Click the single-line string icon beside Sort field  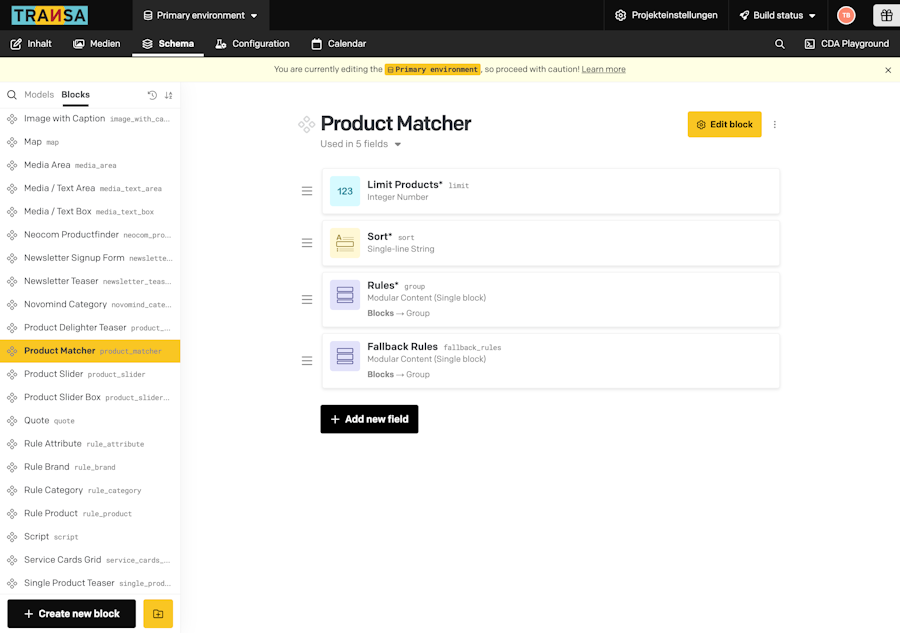[344, 242]
